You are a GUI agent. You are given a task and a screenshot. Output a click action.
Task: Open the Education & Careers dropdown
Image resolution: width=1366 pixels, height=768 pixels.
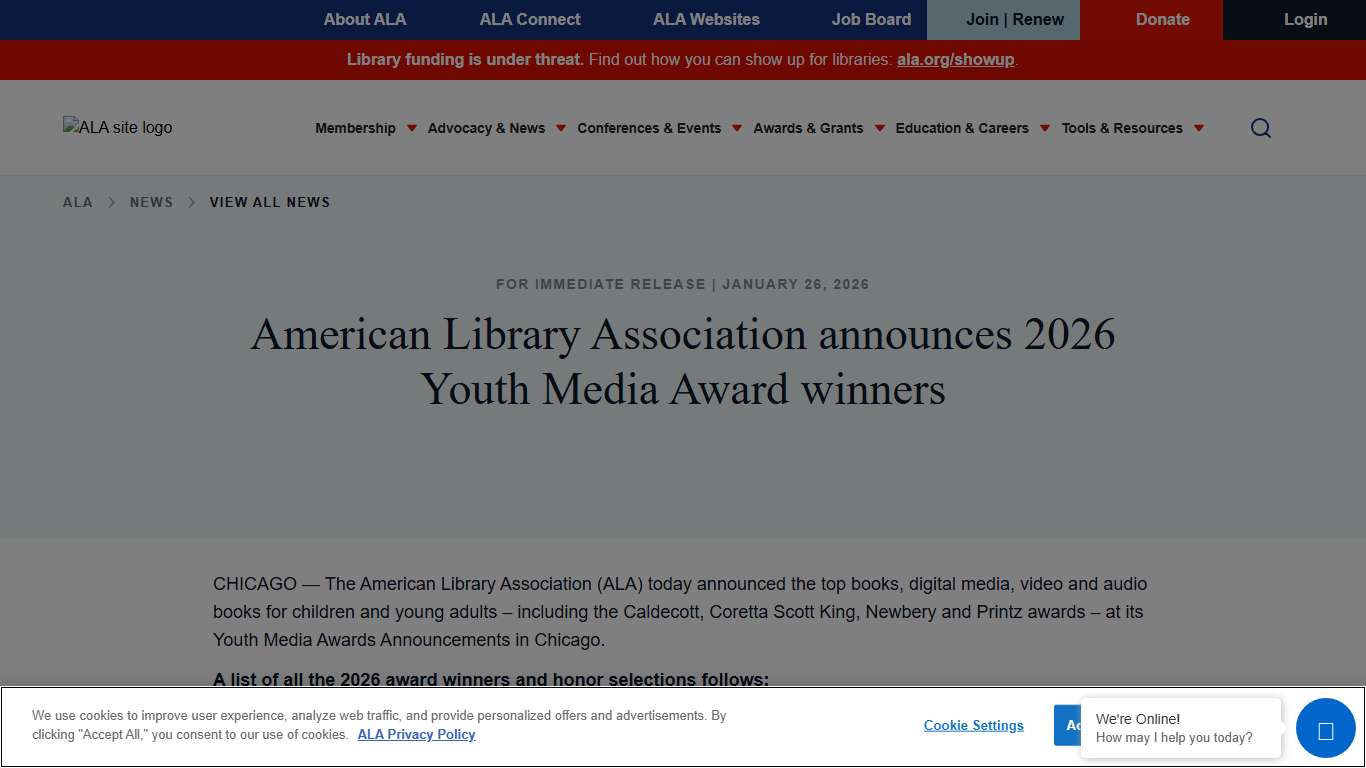(x=962, y=128)
